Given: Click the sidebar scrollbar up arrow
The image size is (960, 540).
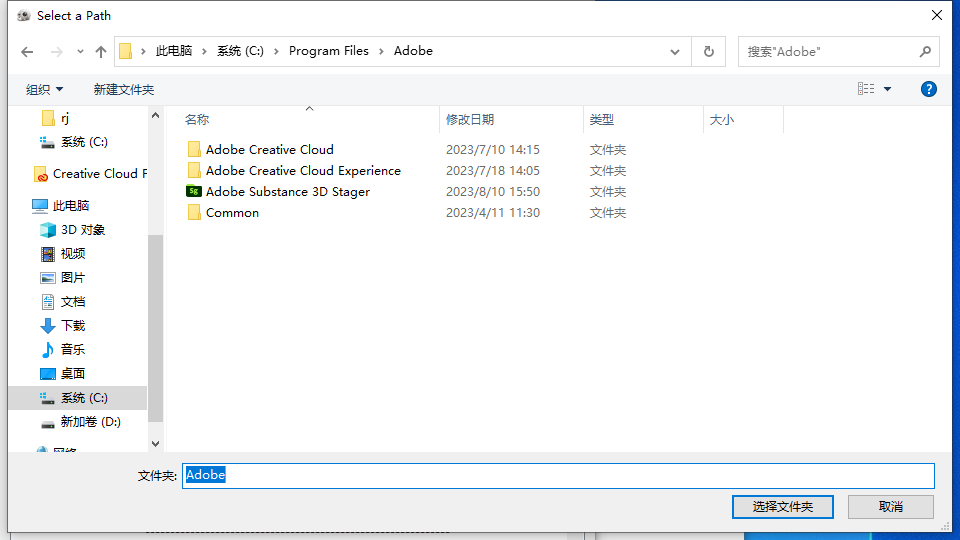Looking at the screenshot, I should [x=156, y=115].
